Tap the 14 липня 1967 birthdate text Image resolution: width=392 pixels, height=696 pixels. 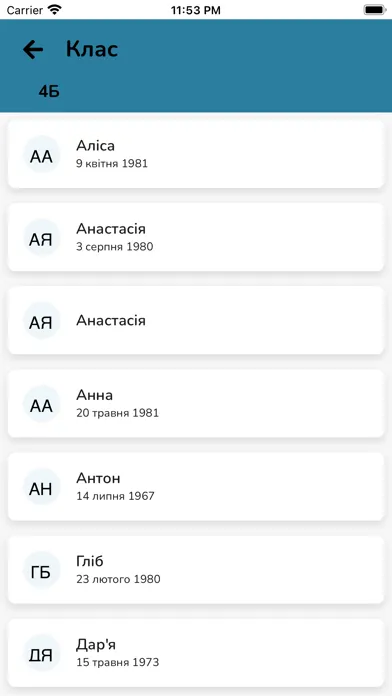coord(115,496)
